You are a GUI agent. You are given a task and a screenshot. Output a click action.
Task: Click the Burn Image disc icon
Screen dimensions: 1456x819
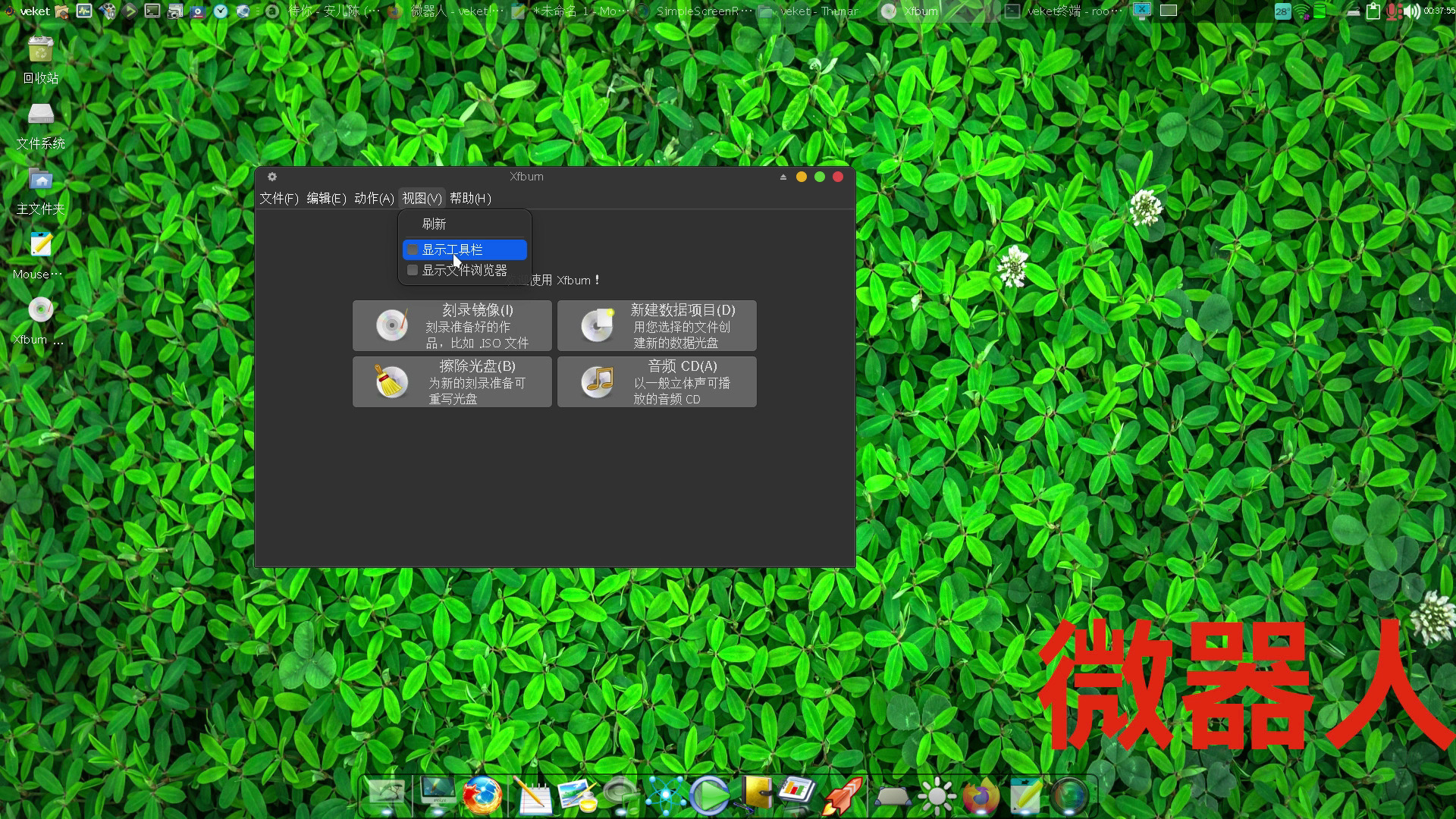pyautogui.click(x=392, y=326)
